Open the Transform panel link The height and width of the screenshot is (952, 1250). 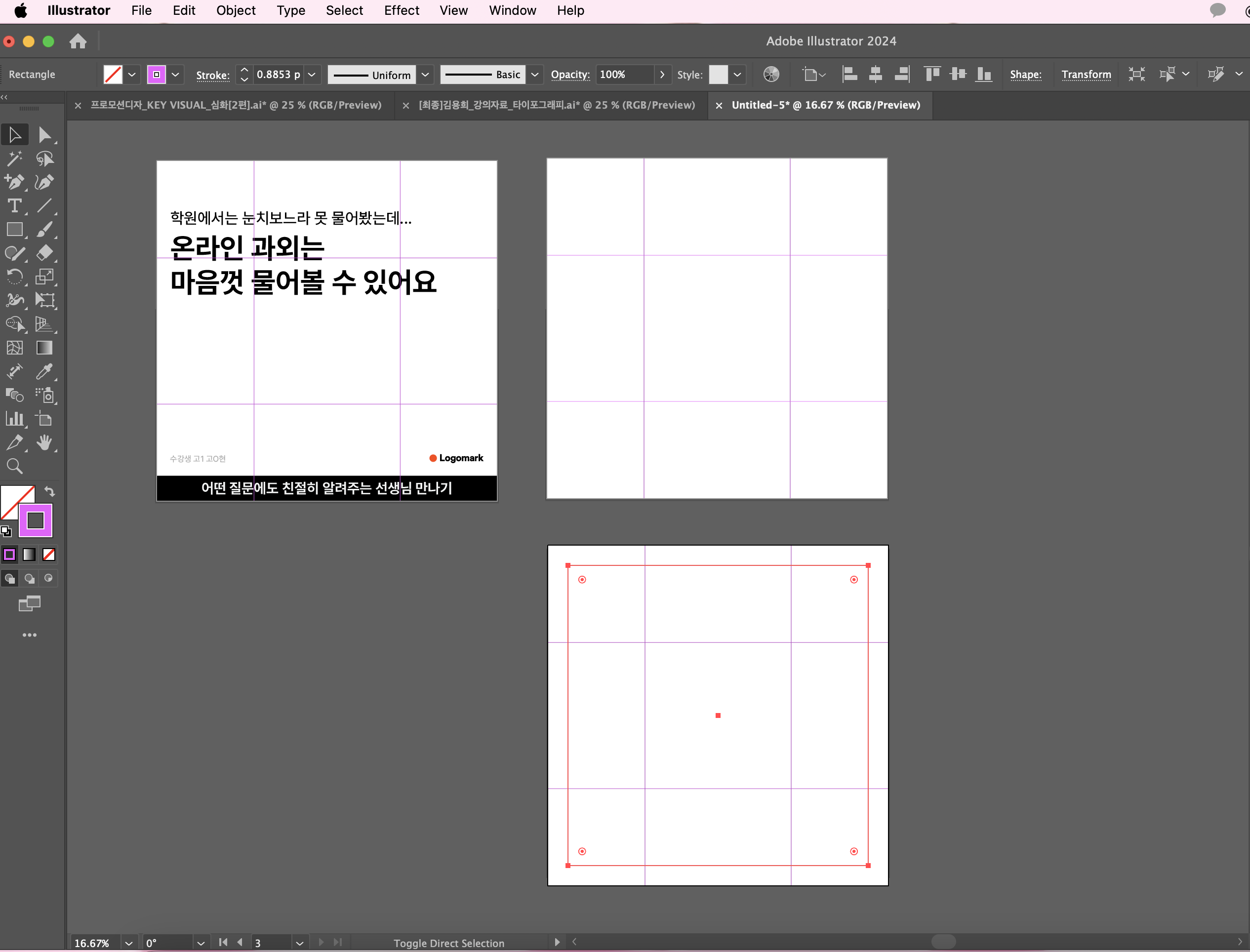coord(1086,74)
